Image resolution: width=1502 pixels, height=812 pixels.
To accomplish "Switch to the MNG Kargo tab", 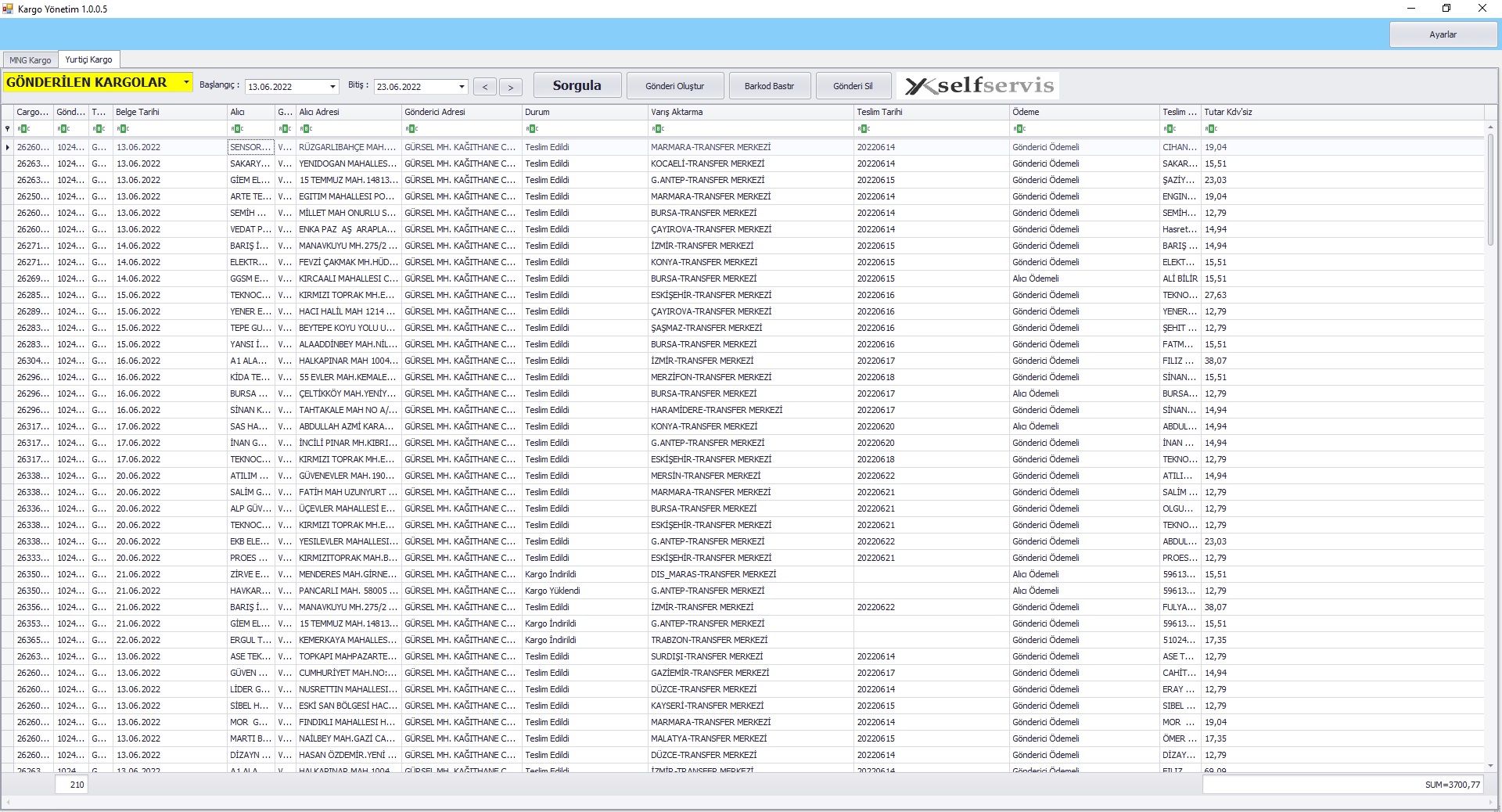I will (x=31, y=60).
